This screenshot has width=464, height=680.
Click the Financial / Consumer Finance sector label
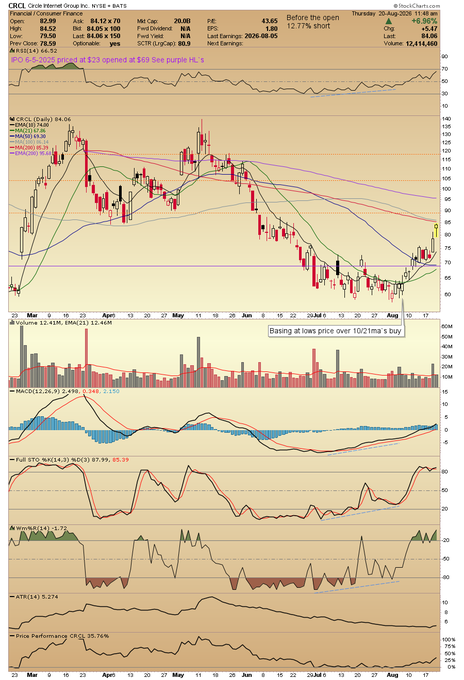[46, 13]
